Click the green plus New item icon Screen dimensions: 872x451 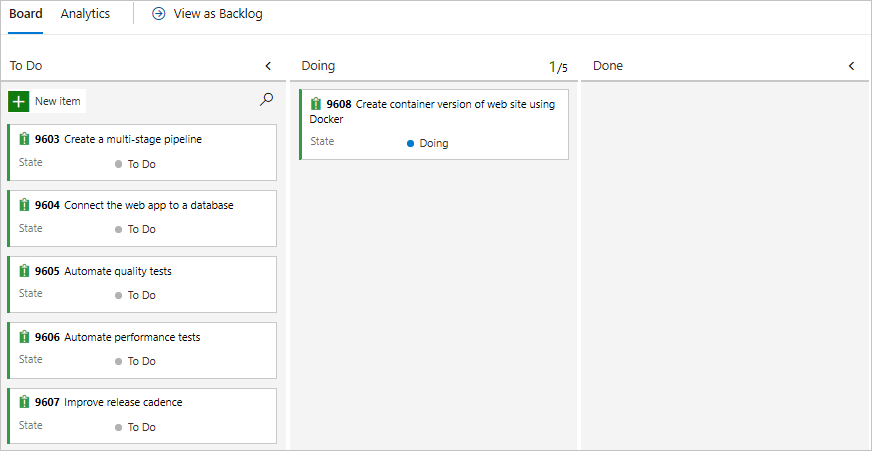pyautogui.click(x=19, y=101)
